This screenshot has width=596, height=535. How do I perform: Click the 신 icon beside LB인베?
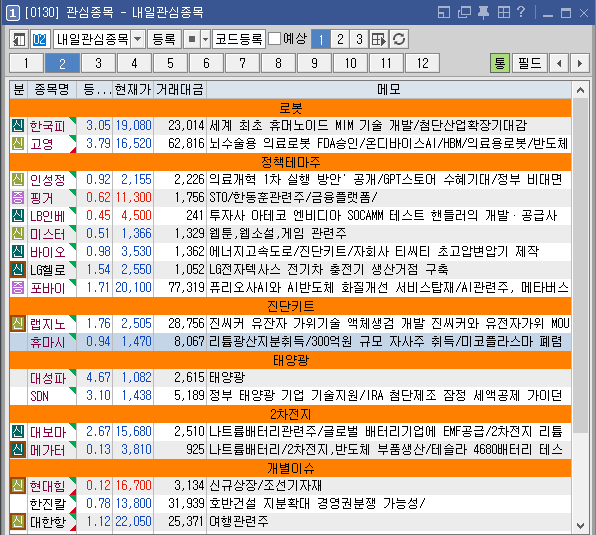[18, 215]
